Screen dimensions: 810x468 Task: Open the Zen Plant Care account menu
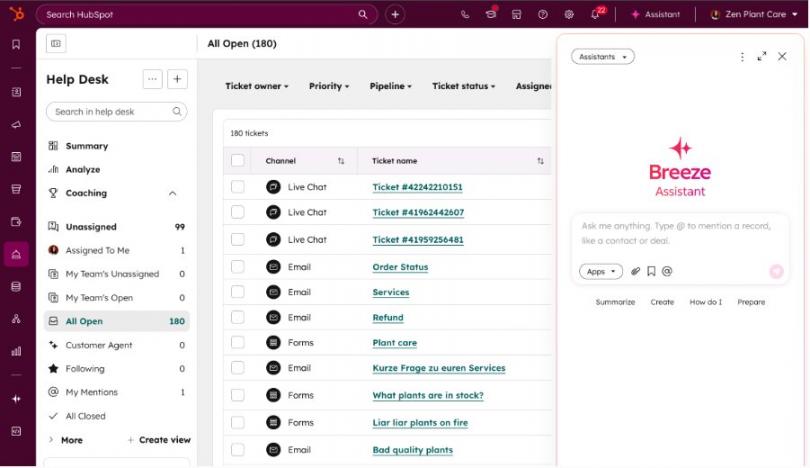click(755, 14)
